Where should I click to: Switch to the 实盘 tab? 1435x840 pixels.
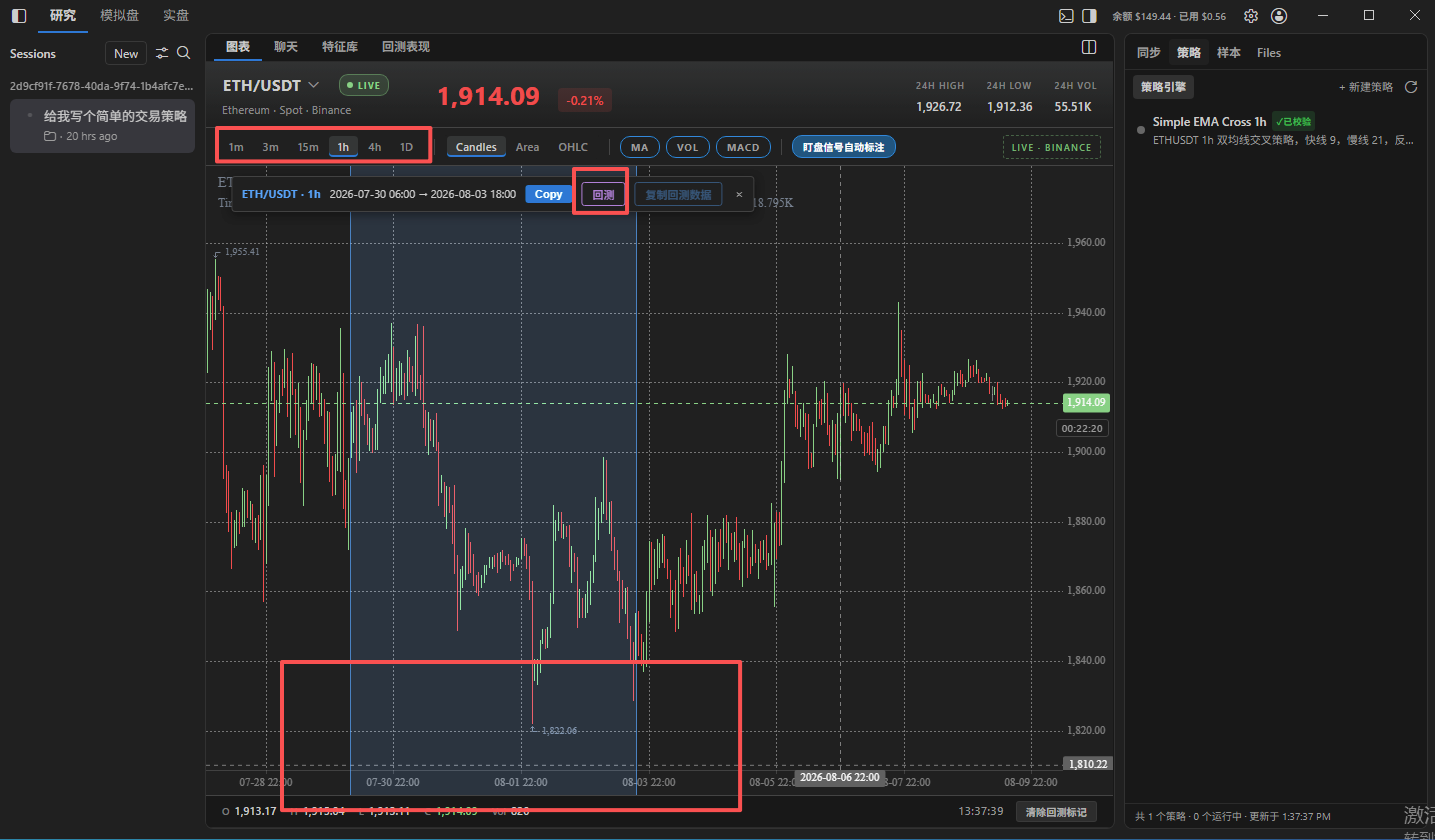[x=176, y=16]
